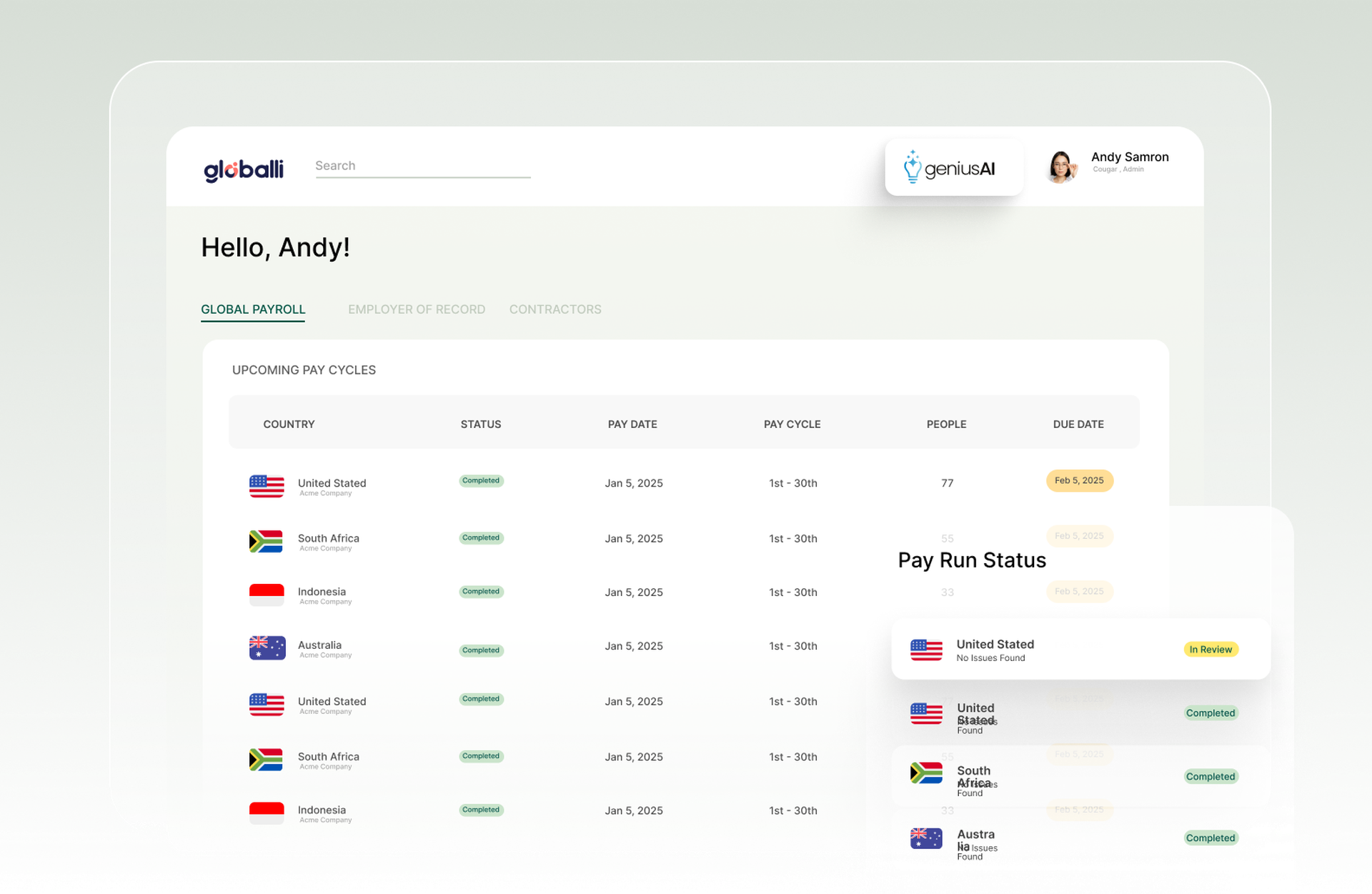Viewport: 1372px width, 894px height.
Task: Click the In Review status badge
Action: coord(1211,650)
